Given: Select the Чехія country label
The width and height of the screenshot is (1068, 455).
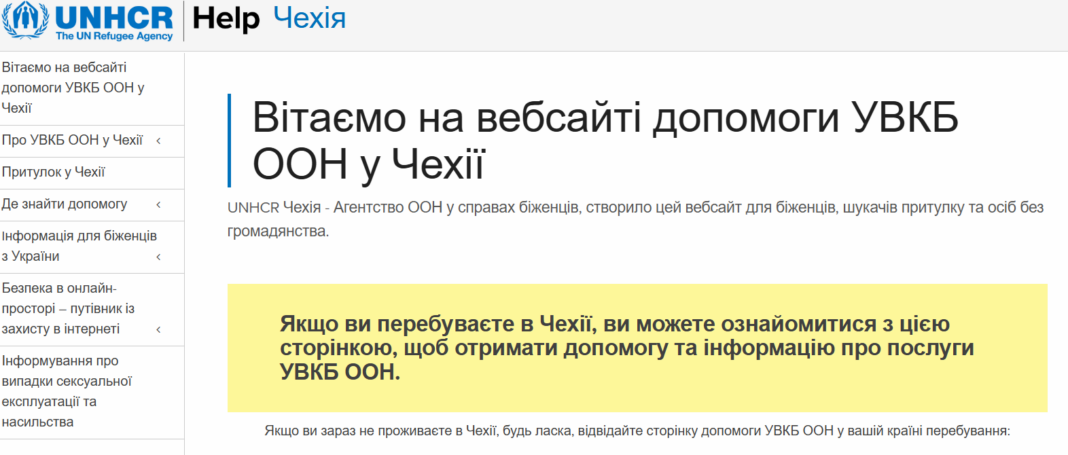Looking at the screenshot, I should (x=309, y=18).
